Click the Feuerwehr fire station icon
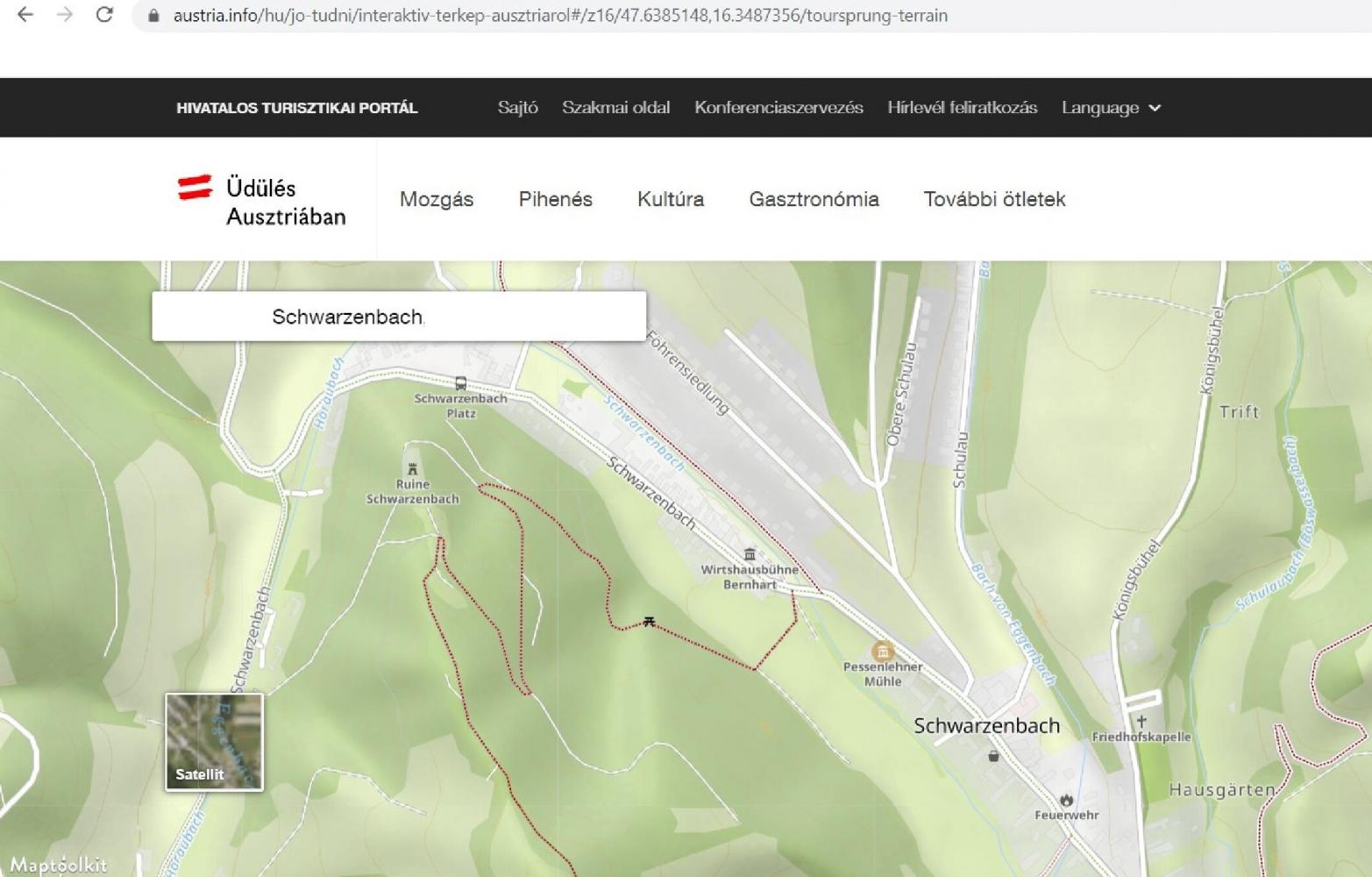This screenshot has height=877, width=1372. pos(1066,800)
